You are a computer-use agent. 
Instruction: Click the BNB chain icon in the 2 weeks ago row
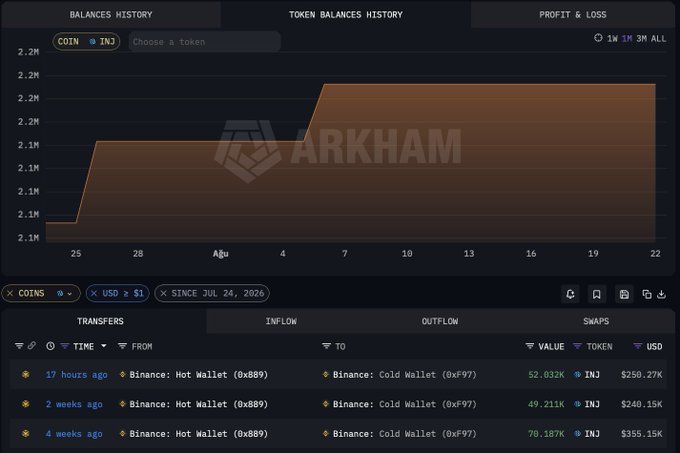click(26, 404)
